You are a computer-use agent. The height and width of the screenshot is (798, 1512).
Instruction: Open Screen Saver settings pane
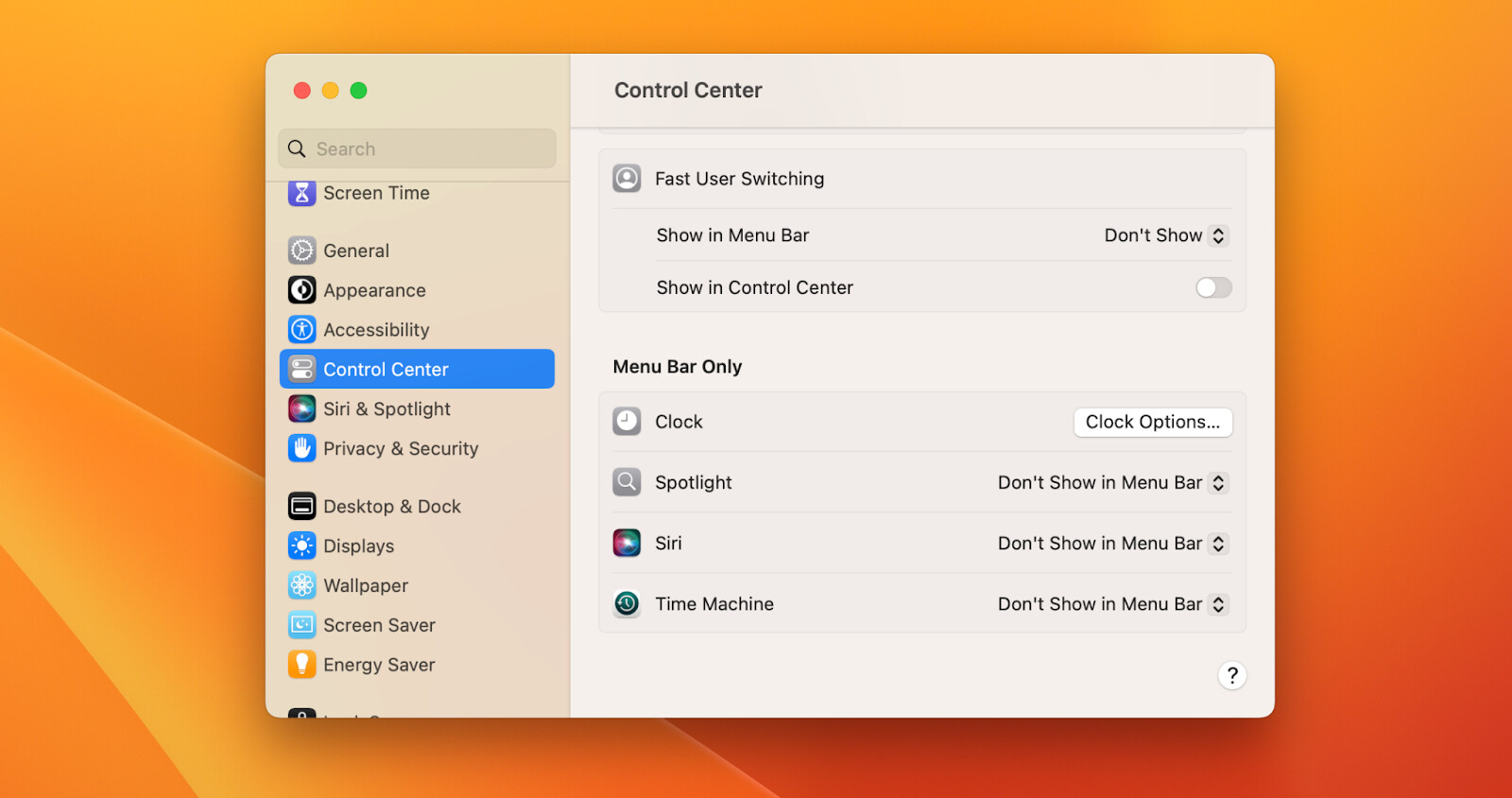[417, 626]
